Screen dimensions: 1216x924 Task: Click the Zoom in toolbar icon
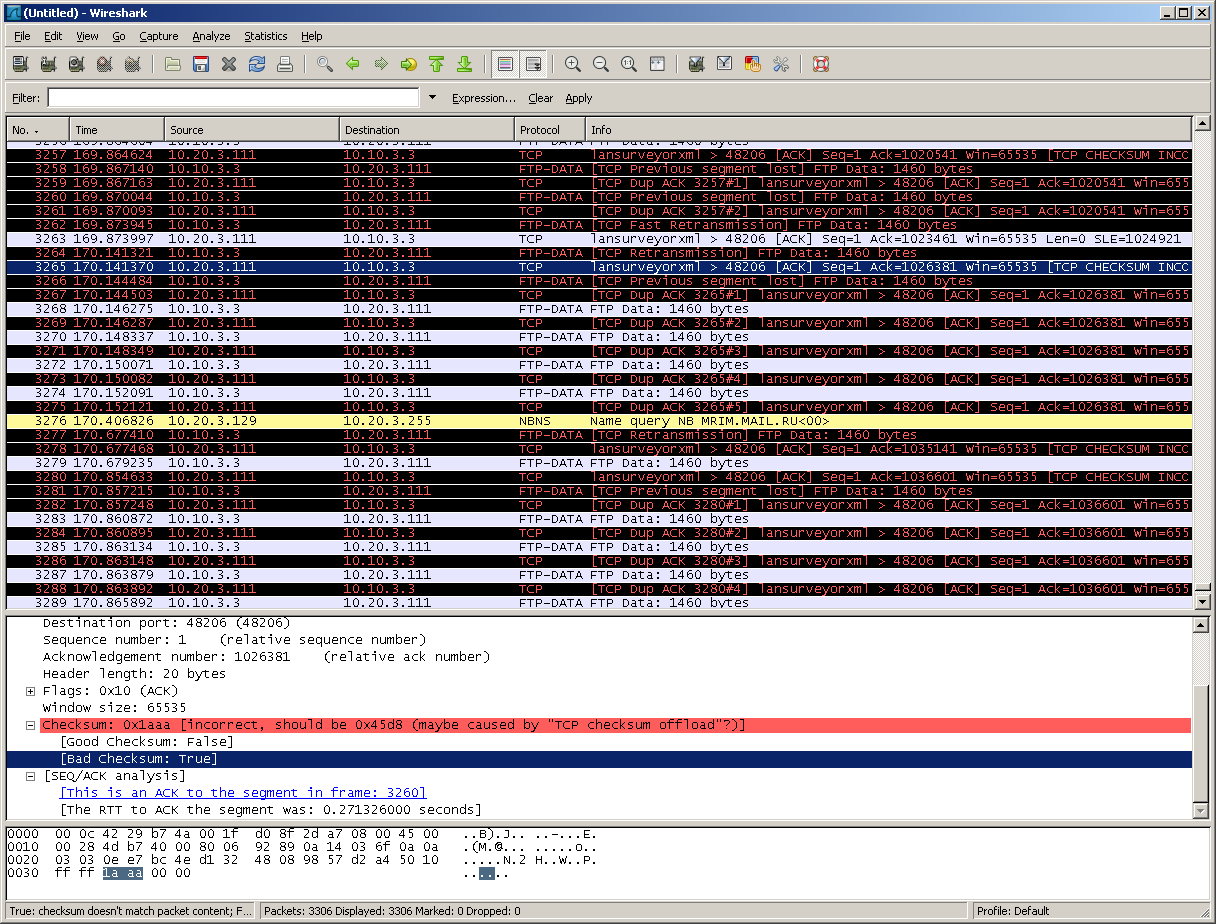[x=573, y=65]
